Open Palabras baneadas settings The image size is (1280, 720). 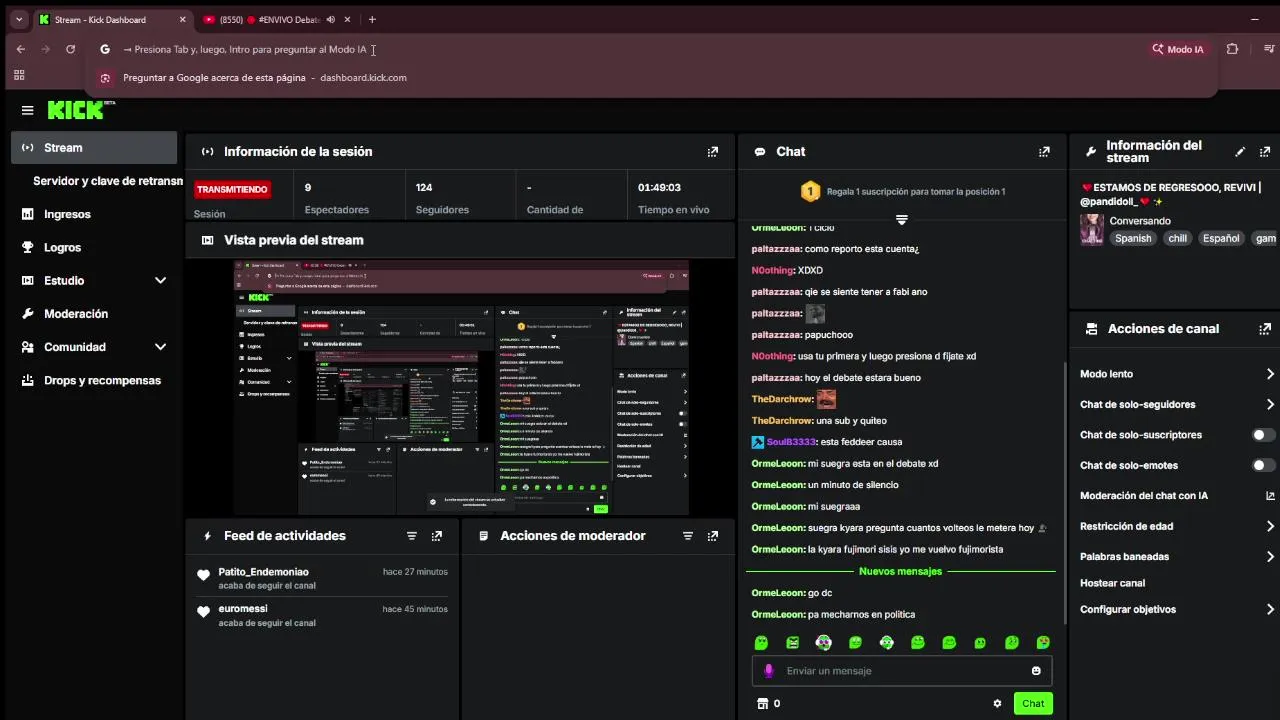coord(1177,557)
